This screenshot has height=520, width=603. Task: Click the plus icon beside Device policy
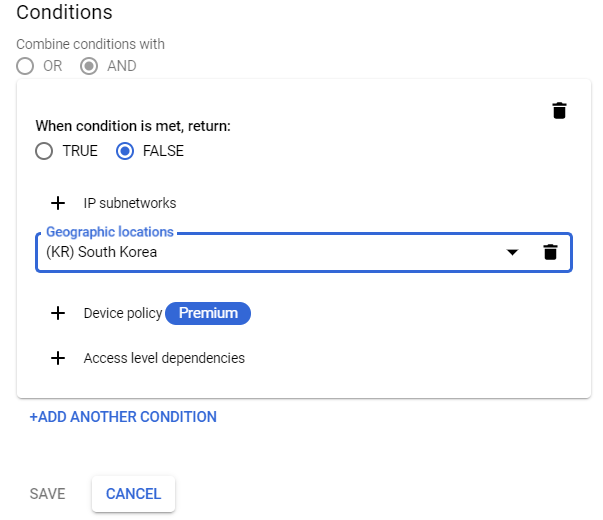(58, 313)
